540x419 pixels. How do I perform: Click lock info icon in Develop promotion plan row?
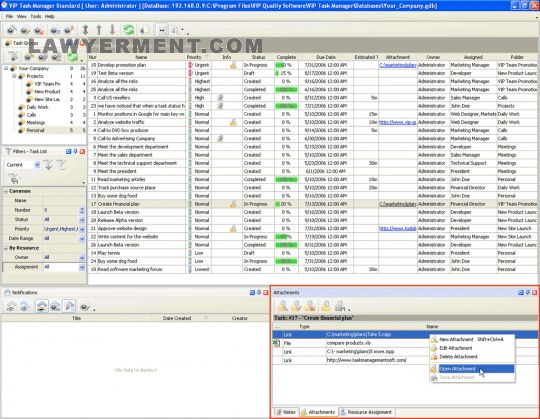[233, 65]
